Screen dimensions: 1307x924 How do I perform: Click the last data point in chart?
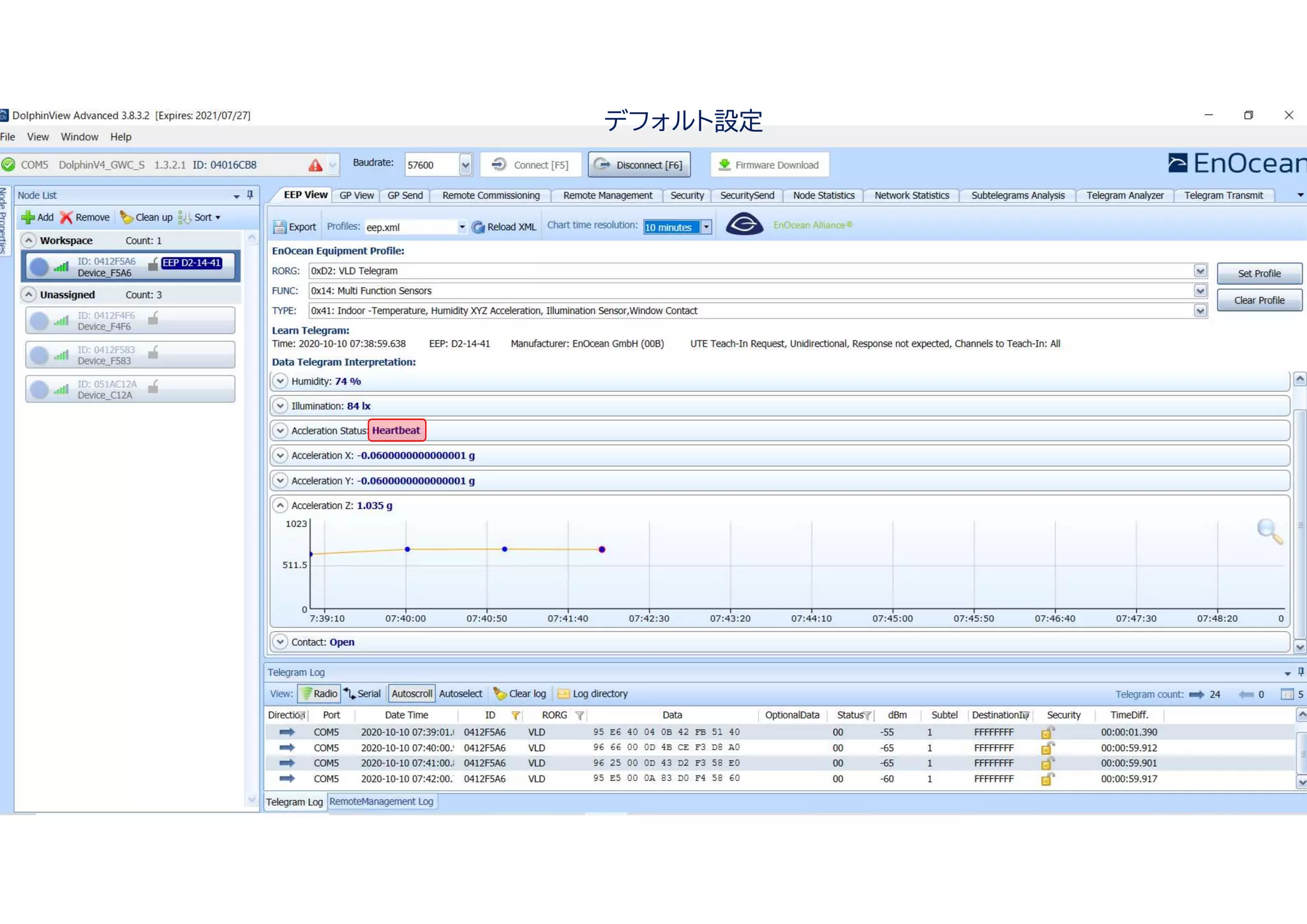602,550
